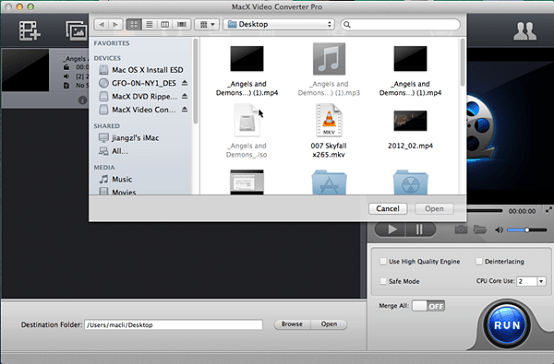The width and height of the screenshot is (554, 364).
Task: Switch to icon view in file dialog
Action: click(134, 24)
